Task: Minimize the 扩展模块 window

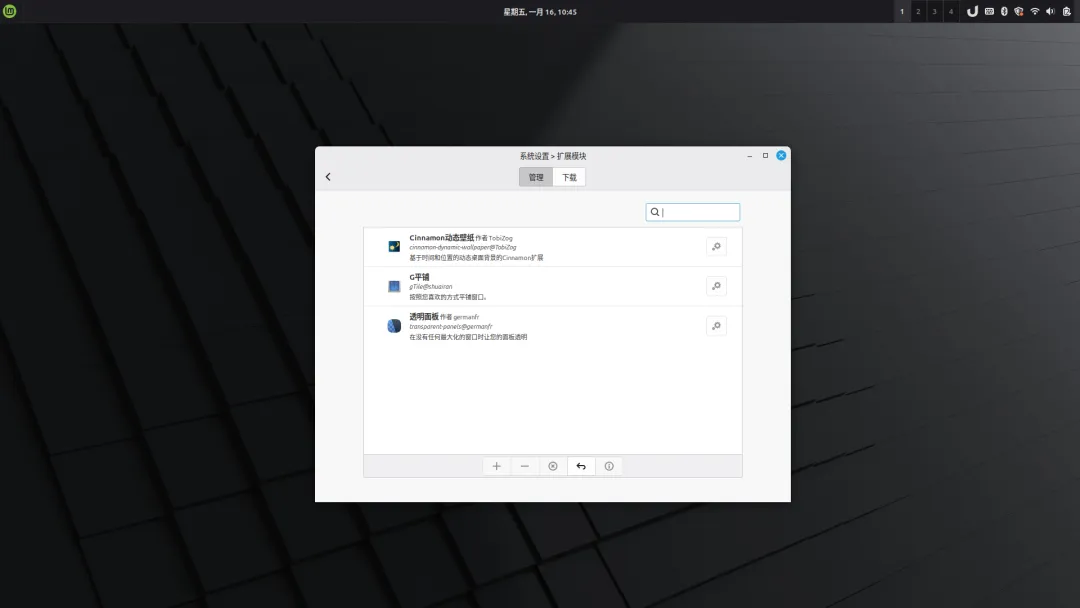Action: [x=749, y=156]
